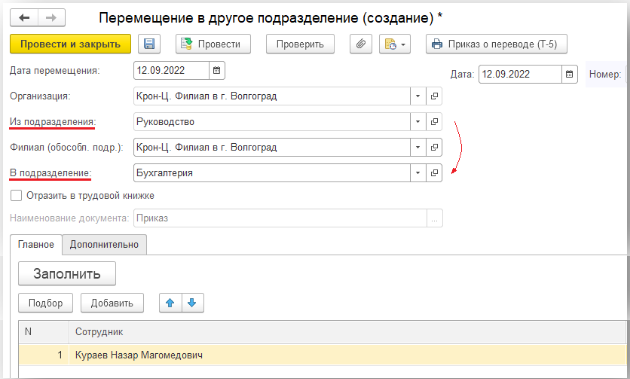Move employee row up with blue arrow
This screenshot has height=379, width=630.
170,303
